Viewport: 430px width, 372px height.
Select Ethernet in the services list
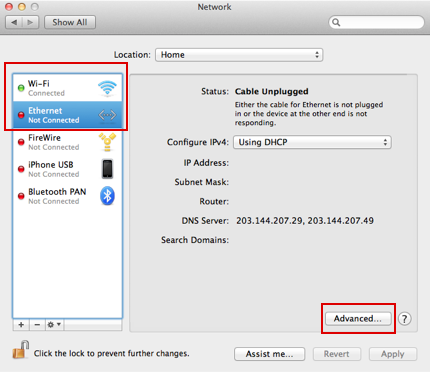click(x=68, y=115)
